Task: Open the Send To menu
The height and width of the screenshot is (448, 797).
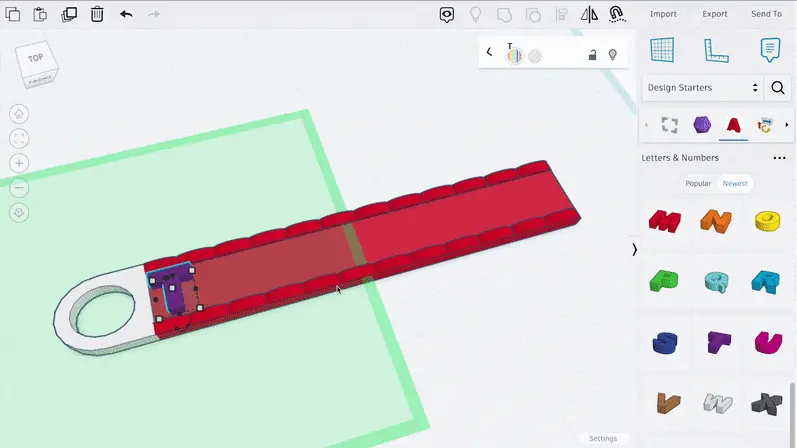Action: pos(767,14)
